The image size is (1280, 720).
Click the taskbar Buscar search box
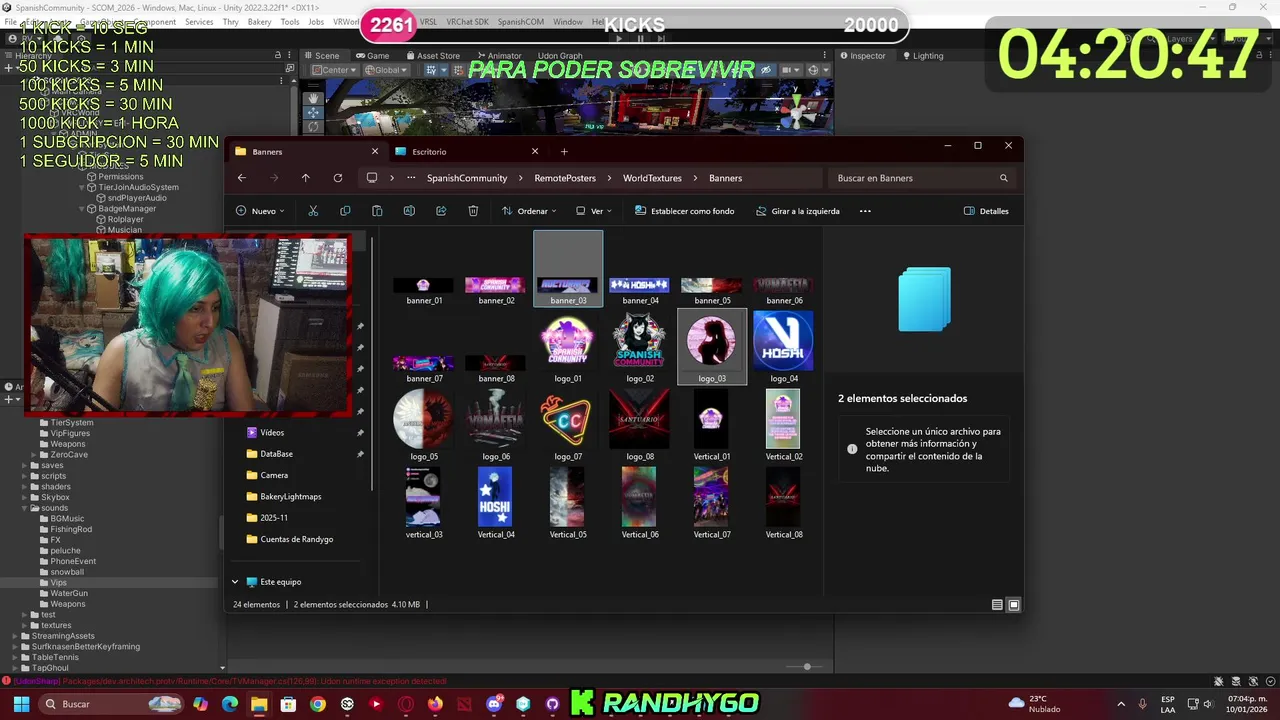point(112,704)
